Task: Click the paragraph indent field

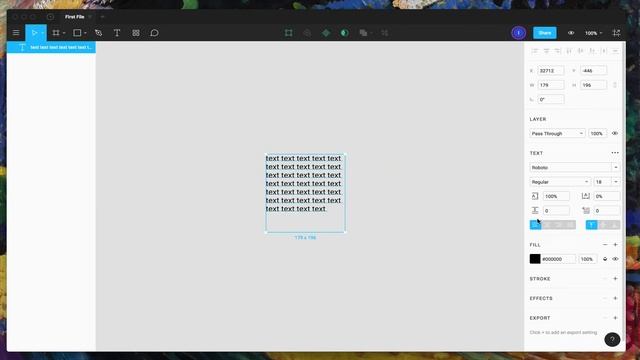Action: (607, 211)
